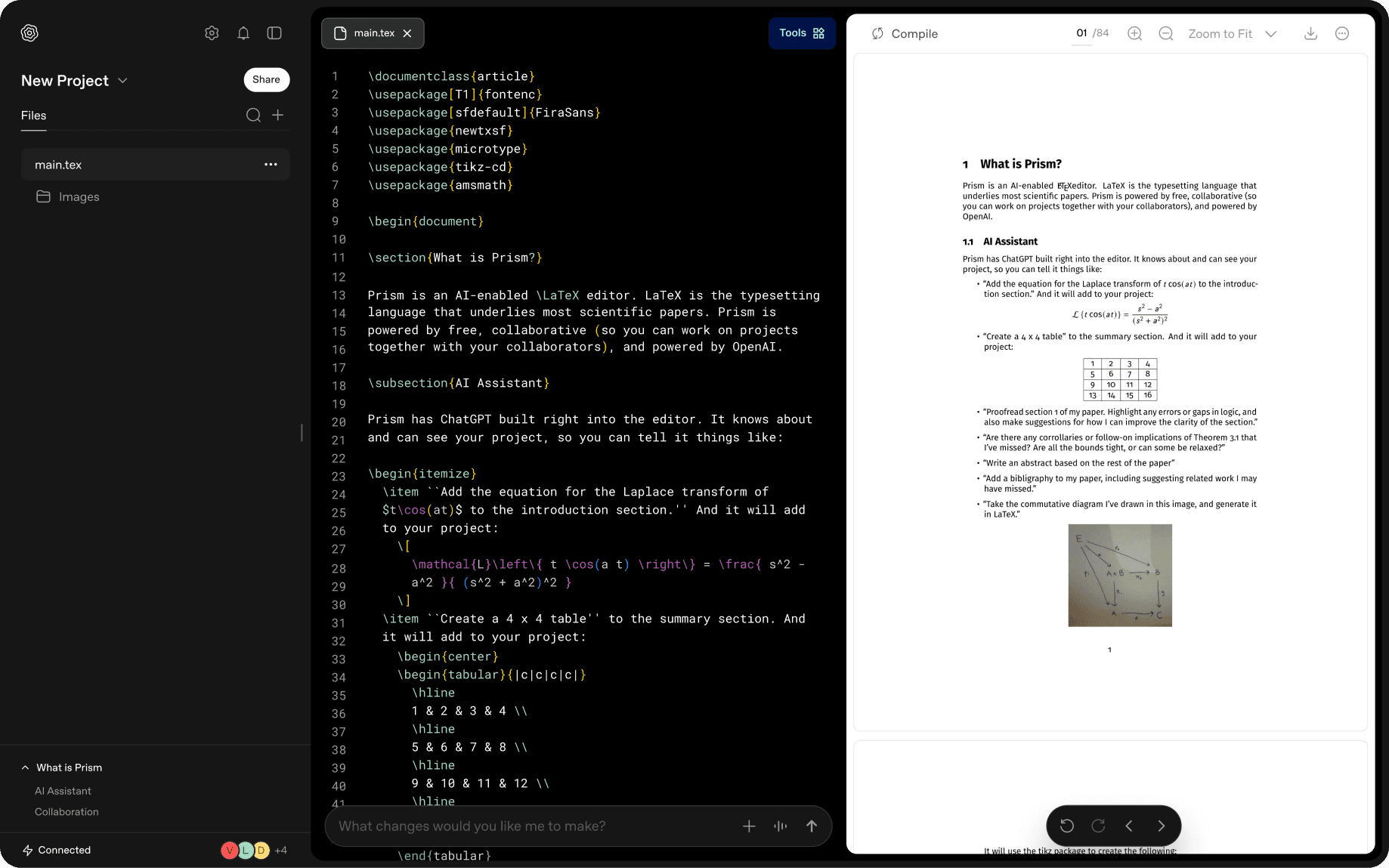The height and width of the screenshot is (868, 1389).
Task: Open the notifications bell icon
Action: pyautogui.click(x=243, y=33)
